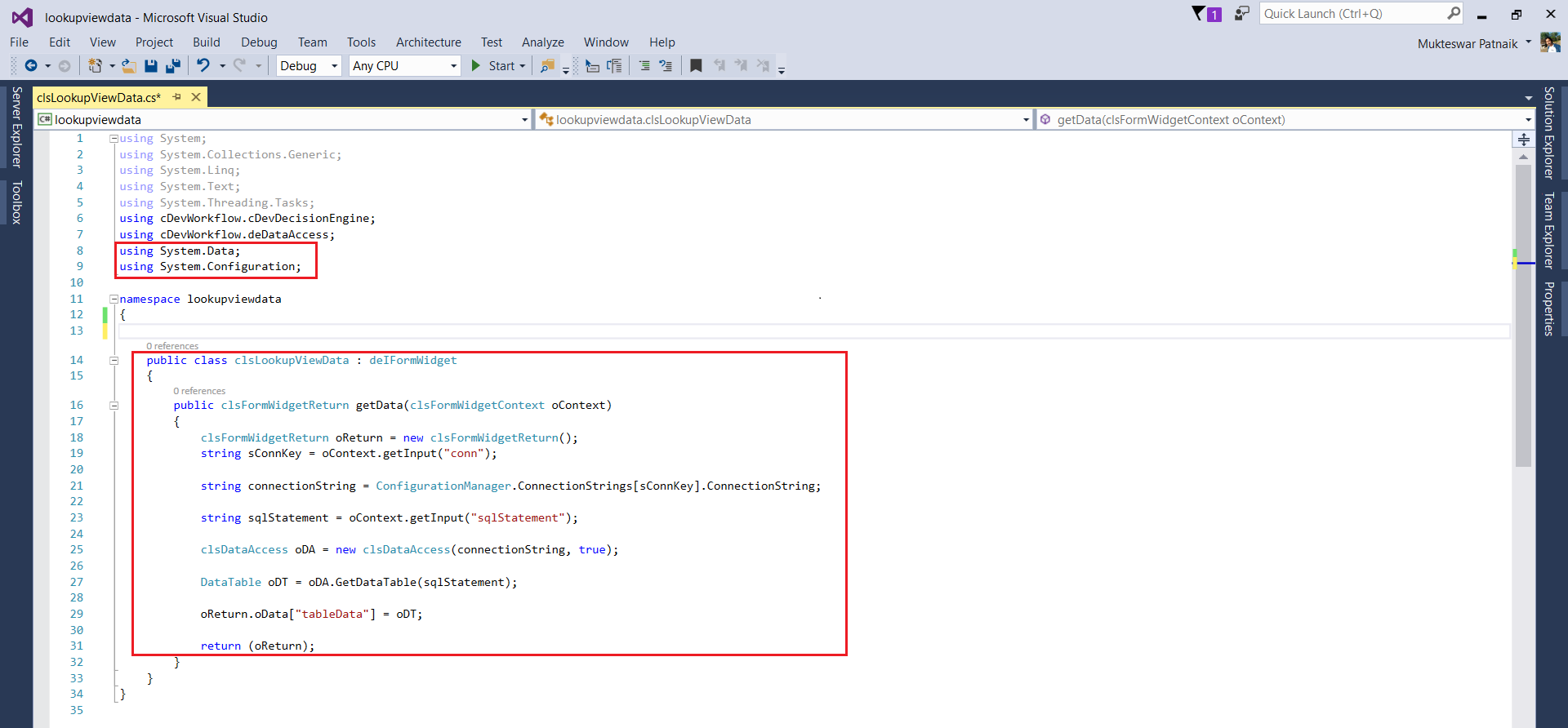Open the lookupviewdata project scope dropdown
1568x728 pixels.
tap(283, 120)
